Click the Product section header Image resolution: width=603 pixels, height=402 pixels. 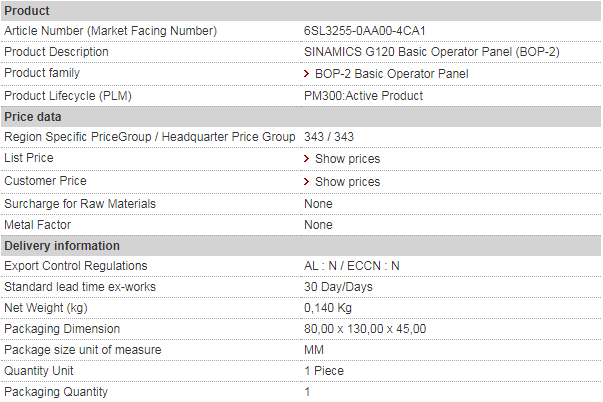(x=301, y=11)
